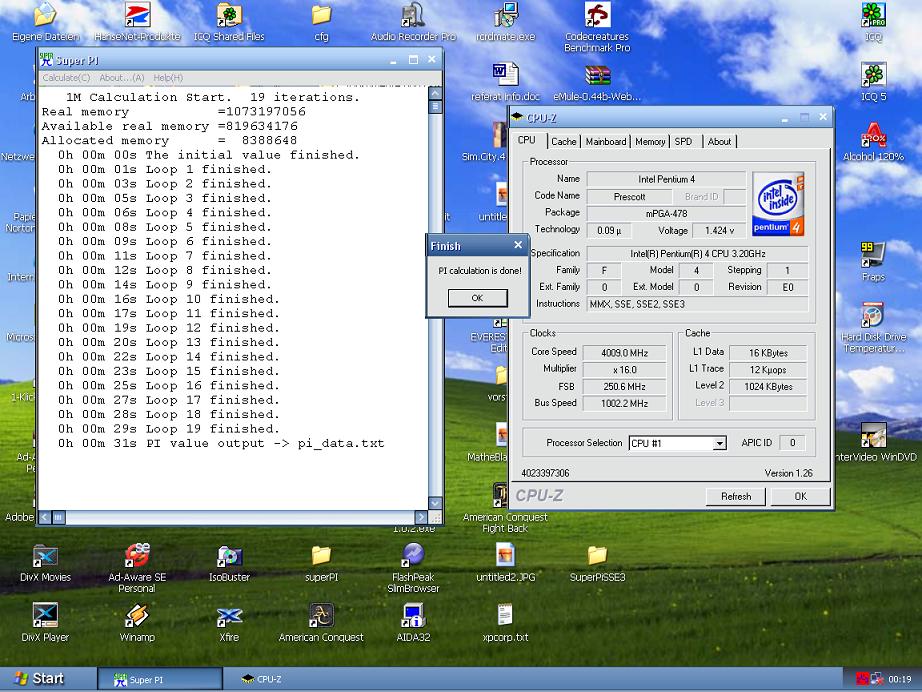Click Super PI horizontal scrollbar right arrow
This screenshot has width=922, height=692.
coord(421,517)
